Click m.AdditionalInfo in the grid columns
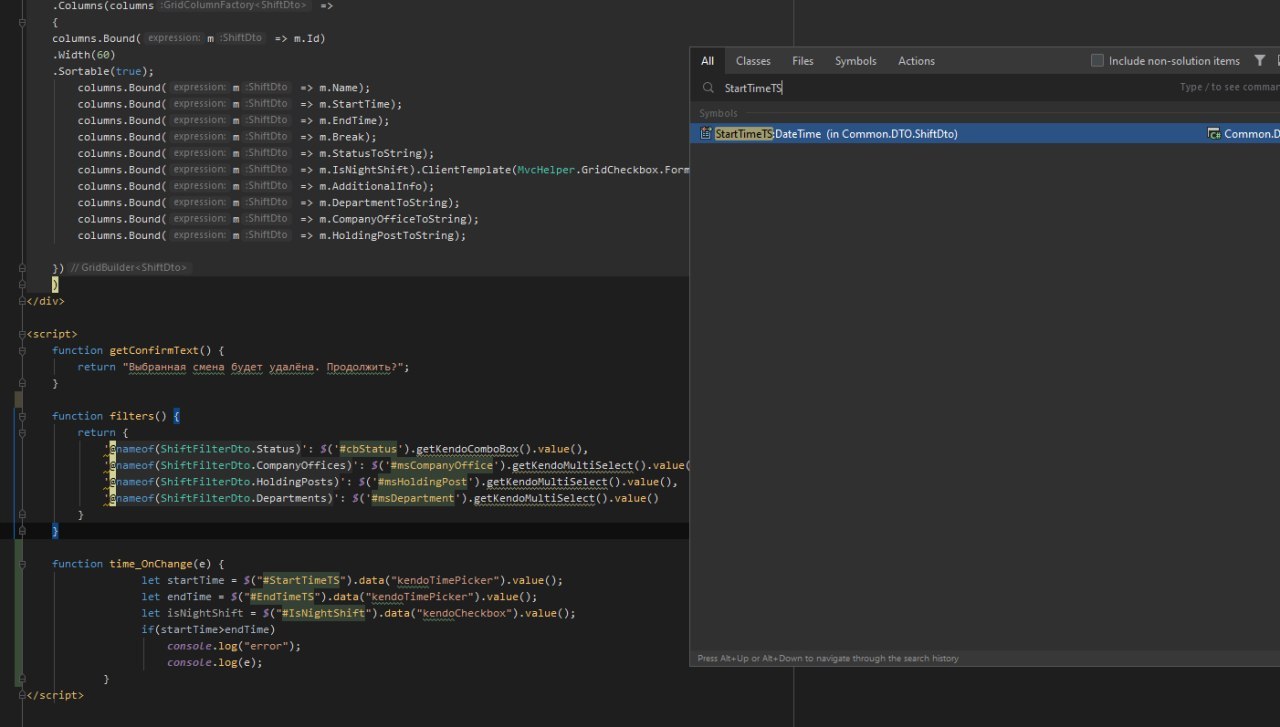This screenshot has height=727, width=1280. pos(374,186)
